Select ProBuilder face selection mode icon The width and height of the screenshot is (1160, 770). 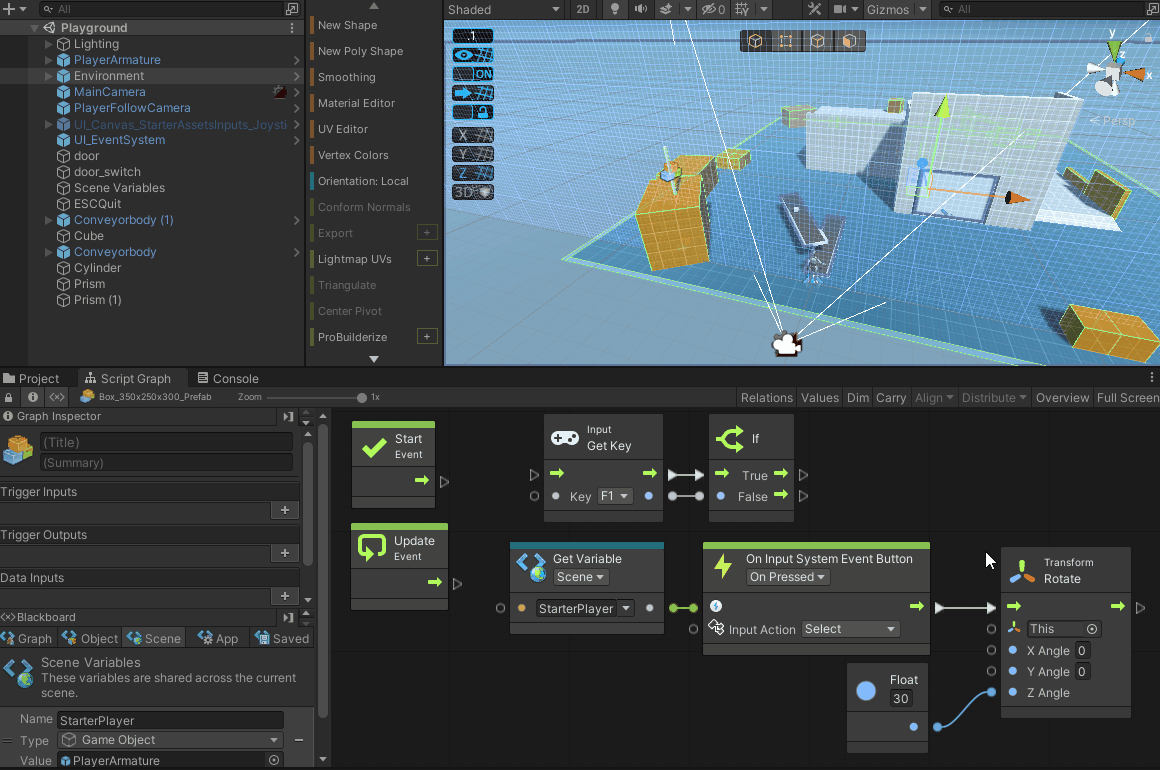(848, 41)
